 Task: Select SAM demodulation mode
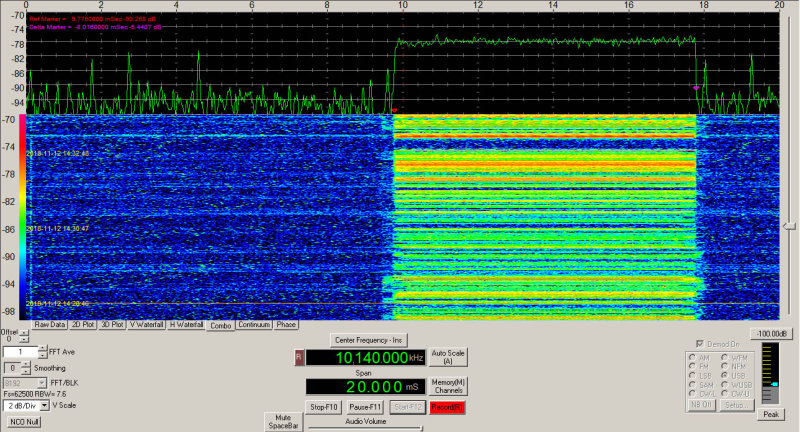coord(692,385)
